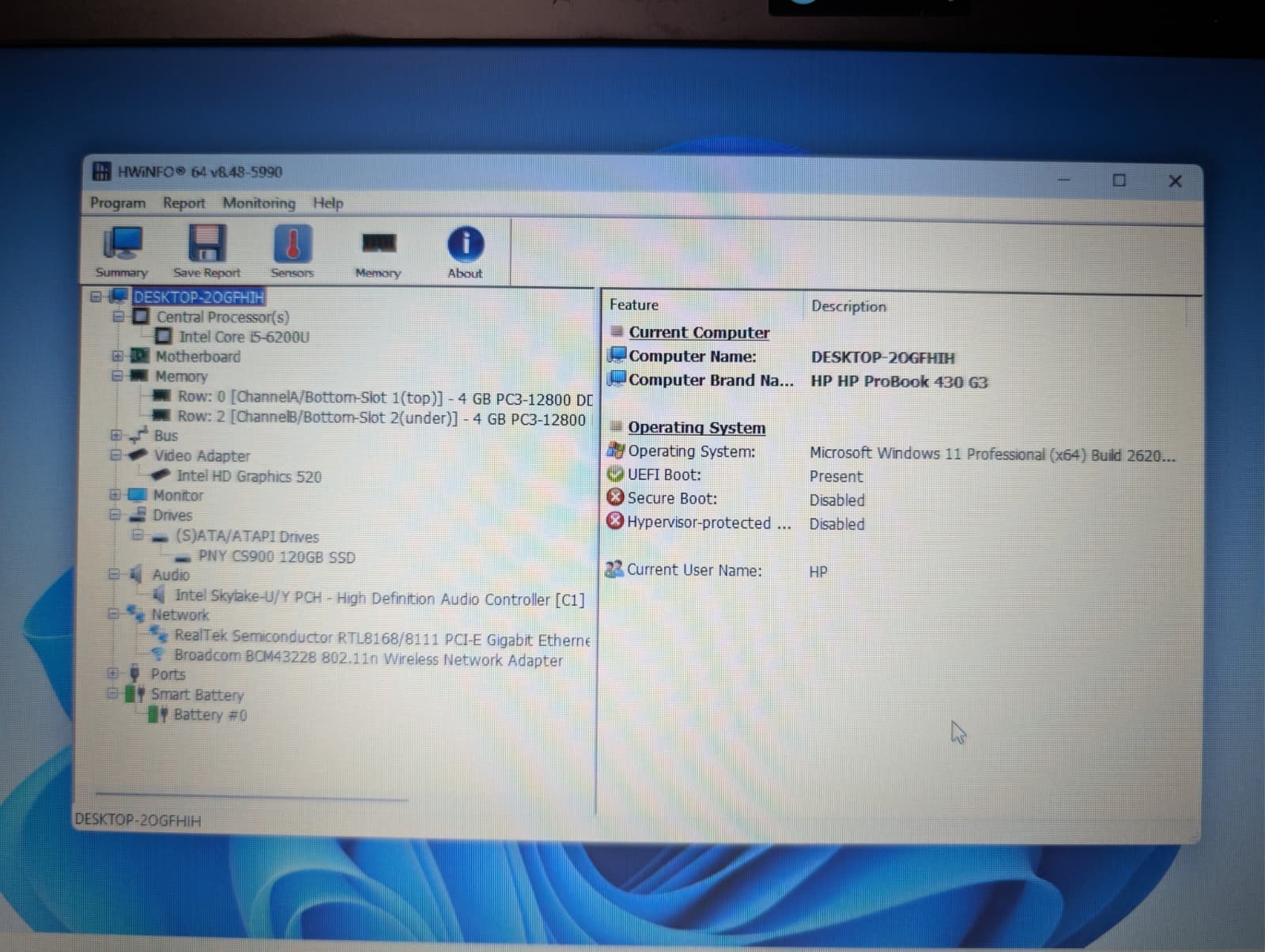This screenshot has width=1265, height=952.
Task: Open the Report menu
Action: [x=183, y=202]
